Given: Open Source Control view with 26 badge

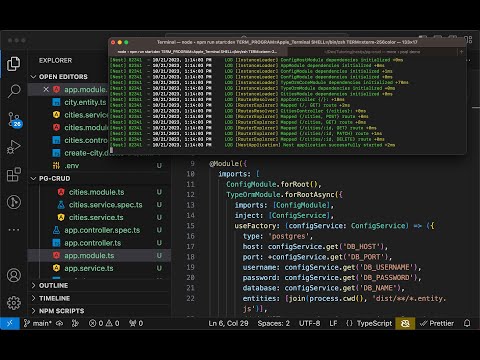Looking at the screenshot, I should (x=14, y=119).
